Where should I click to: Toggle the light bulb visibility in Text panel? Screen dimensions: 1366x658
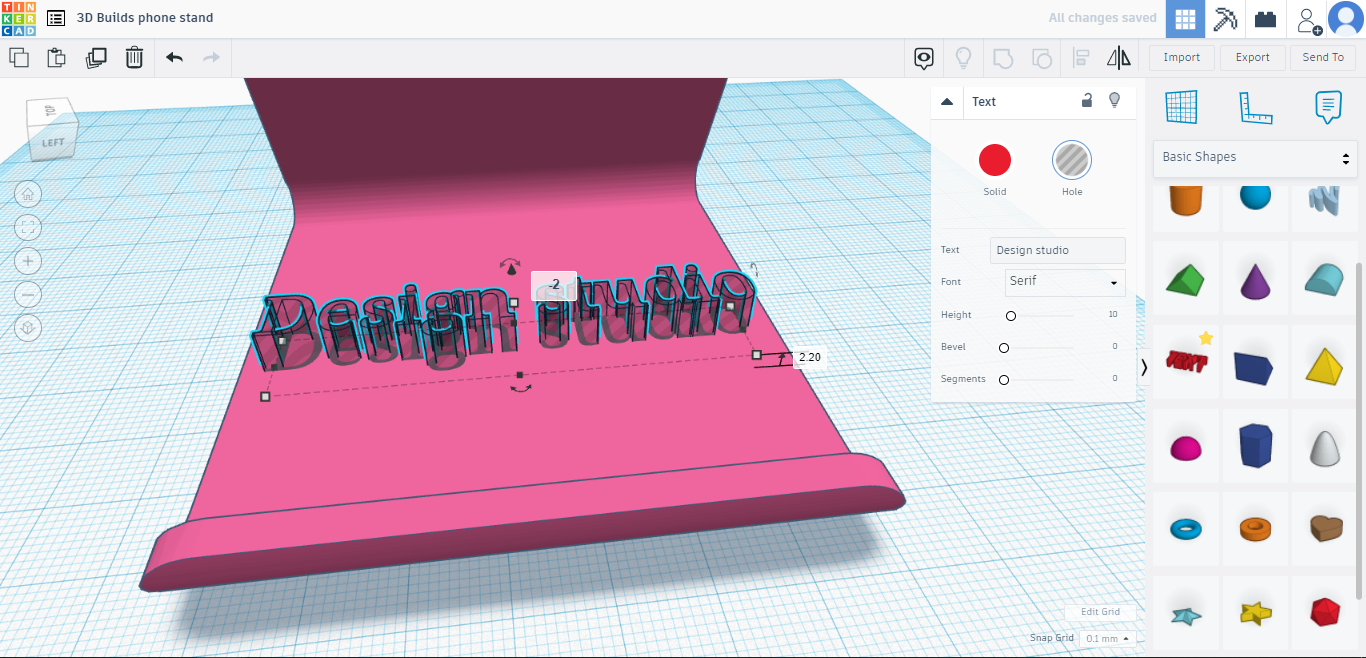(1115, 101)
